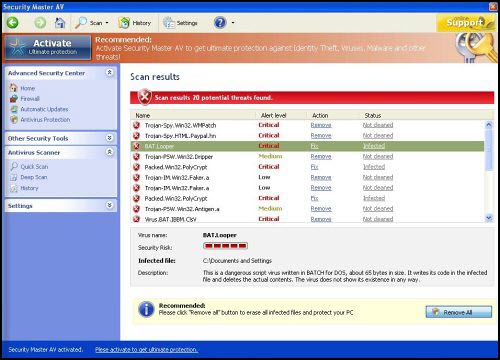Select the Trojan-PSW.Win32.Dripper row
The height and width of the screenshot is (360, 500).
coord(307,157)
